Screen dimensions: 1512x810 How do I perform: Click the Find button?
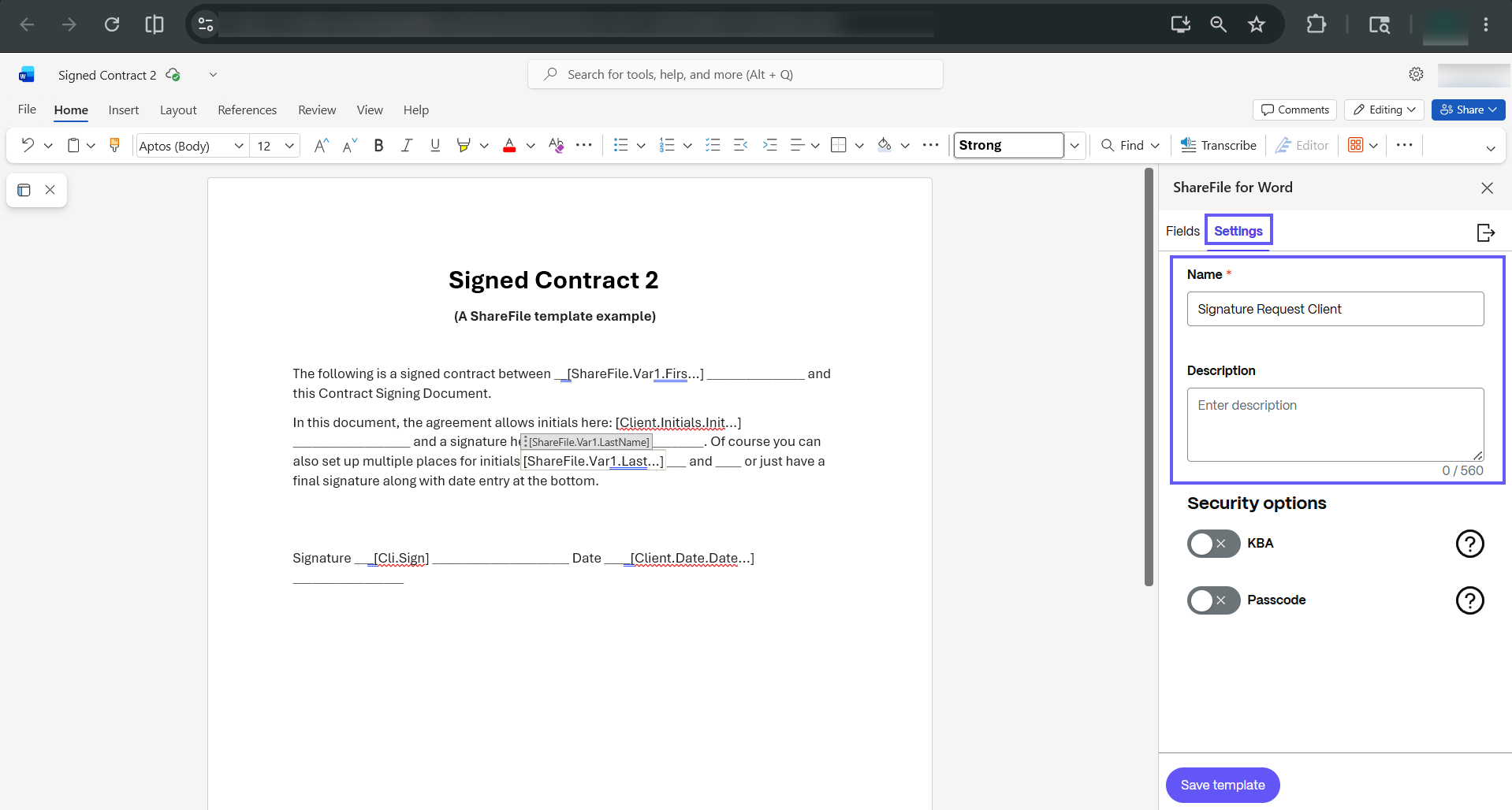coord(1123,145)
